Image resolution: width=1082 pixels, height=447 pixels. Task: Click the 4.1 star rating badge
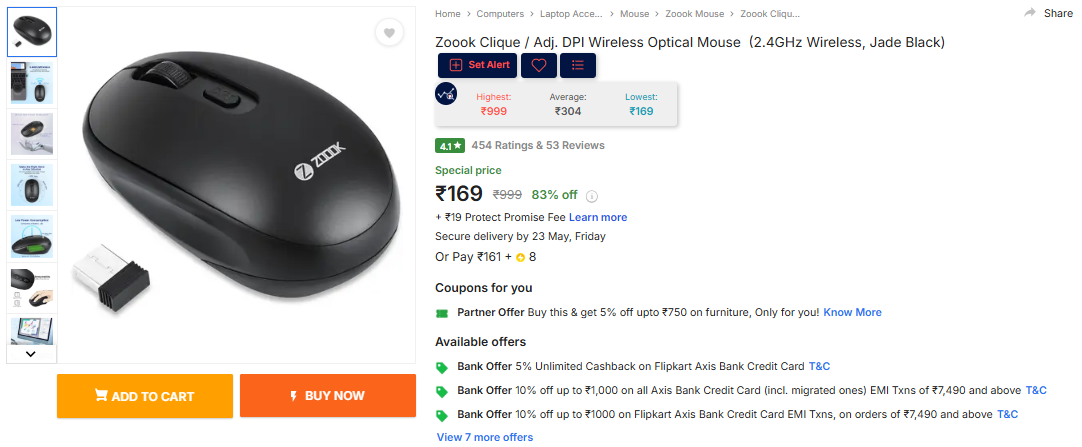(x=450, y=145)
